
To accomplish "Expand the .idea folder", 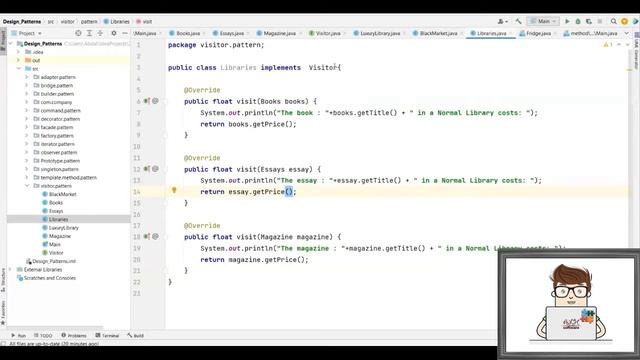I will coord(18,52).
